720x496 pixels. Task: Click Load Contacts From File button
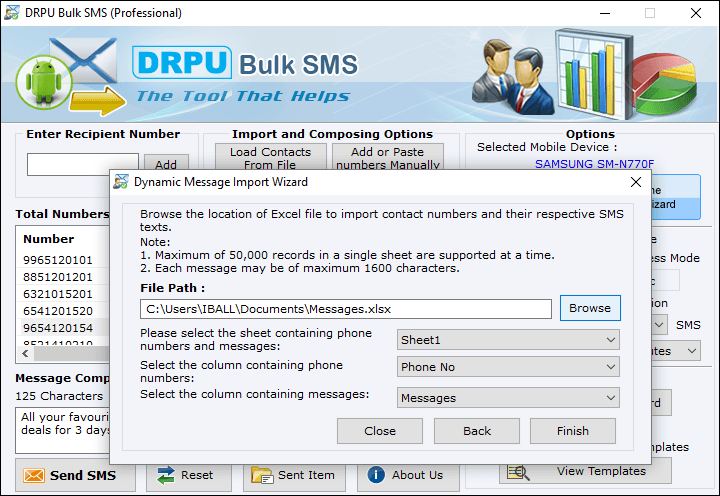pyautogui.click(x=270, y=158)
